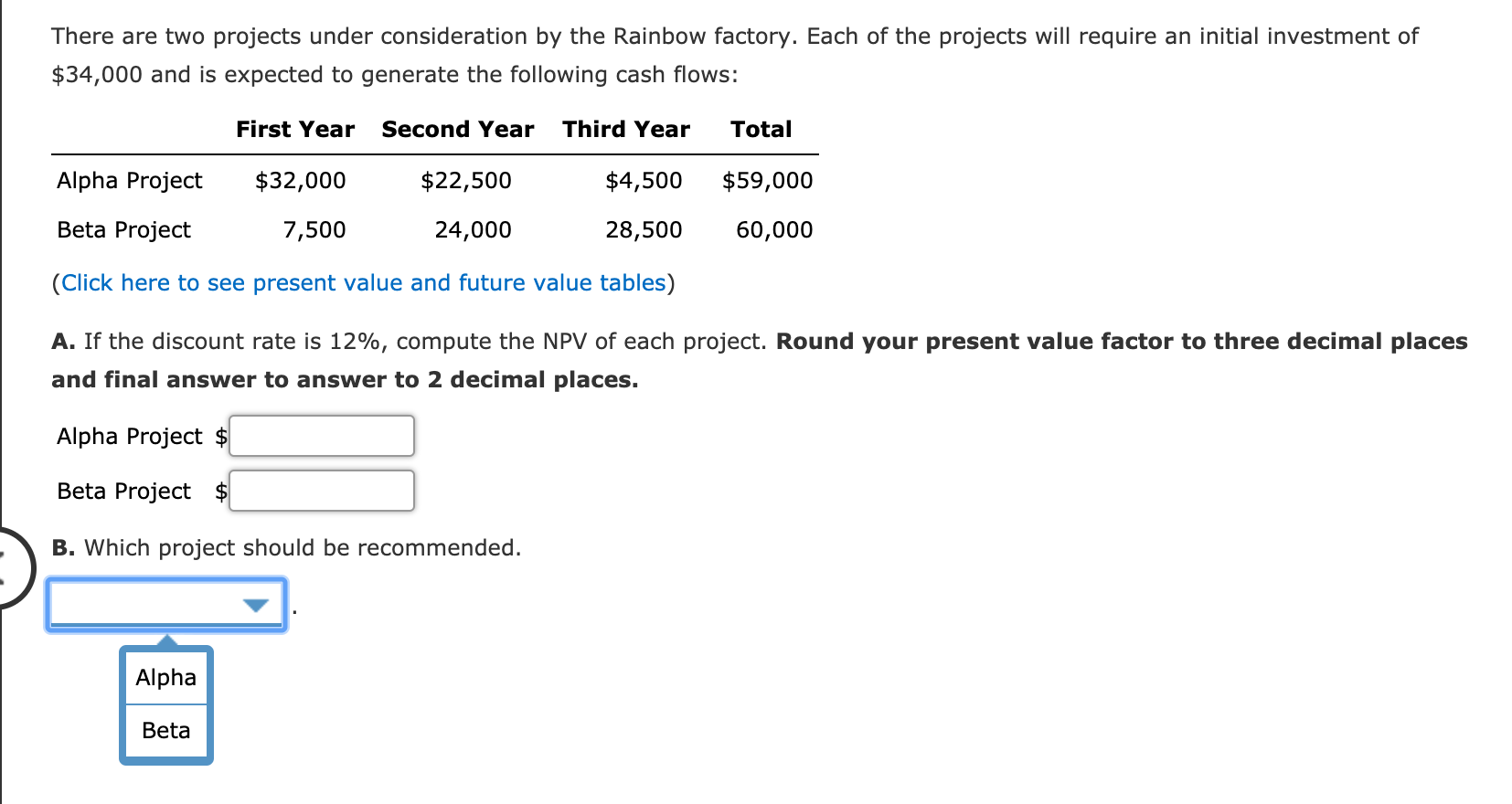Image resolution: width=1512 pixels, height=804 pixels.
Task: Click the Second Year column header
Action: (x=457, y=129)
